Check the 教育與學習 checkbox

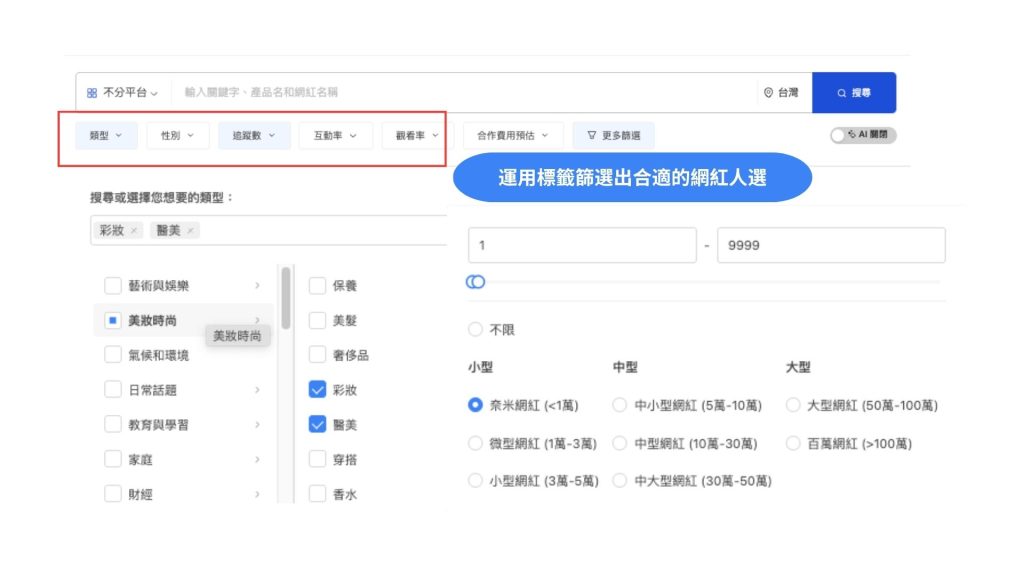[113, 424]
